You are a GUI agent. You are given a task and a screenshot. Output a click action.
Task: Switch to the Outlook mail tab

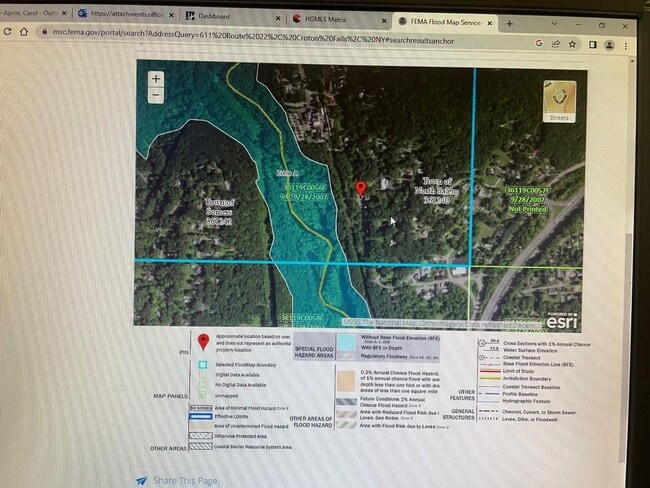[33, 13]
